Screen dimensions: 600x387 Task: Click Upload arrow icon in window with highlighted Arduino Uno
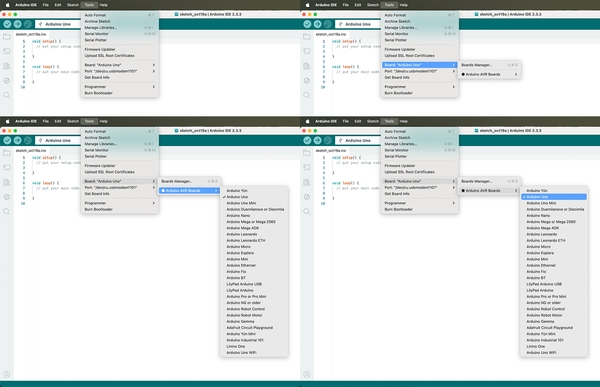tap(318, 140)
